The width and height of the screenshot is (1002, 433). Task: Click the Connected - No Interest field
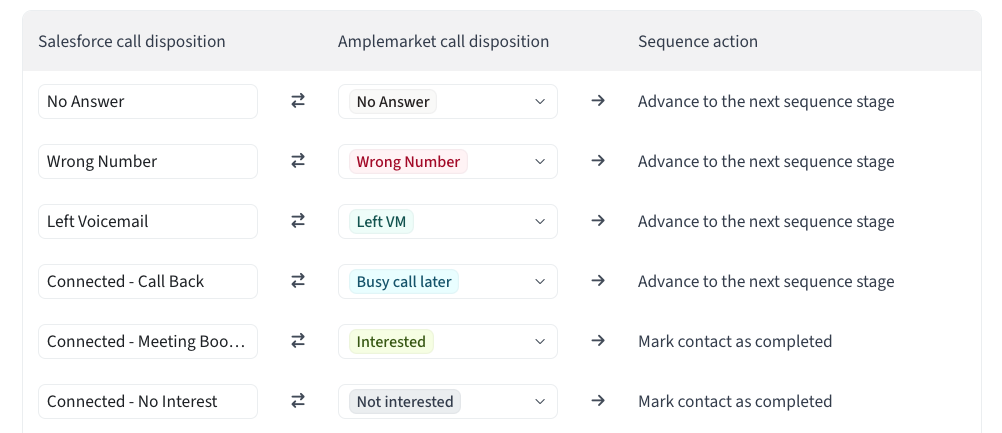pyautogui.click(x=148, y=401)
